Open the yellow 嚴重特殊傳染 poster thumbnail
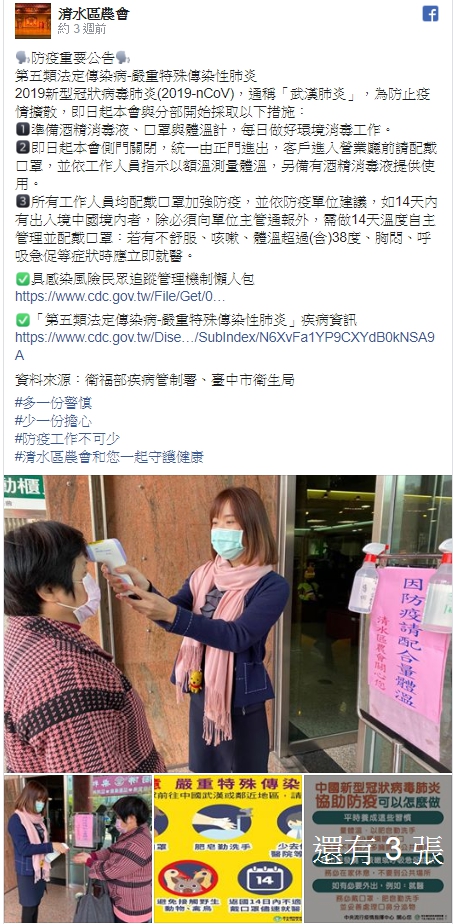The height and width of the screenshot is (924, 453). 228,849
